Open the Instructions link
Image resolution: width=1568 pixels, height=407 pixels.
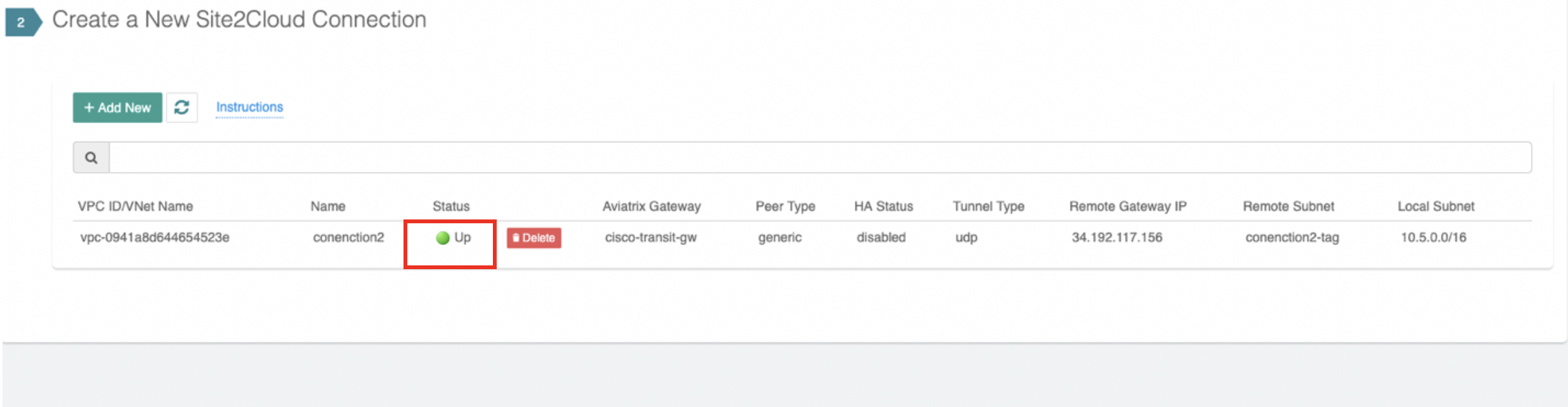(249, 107)
